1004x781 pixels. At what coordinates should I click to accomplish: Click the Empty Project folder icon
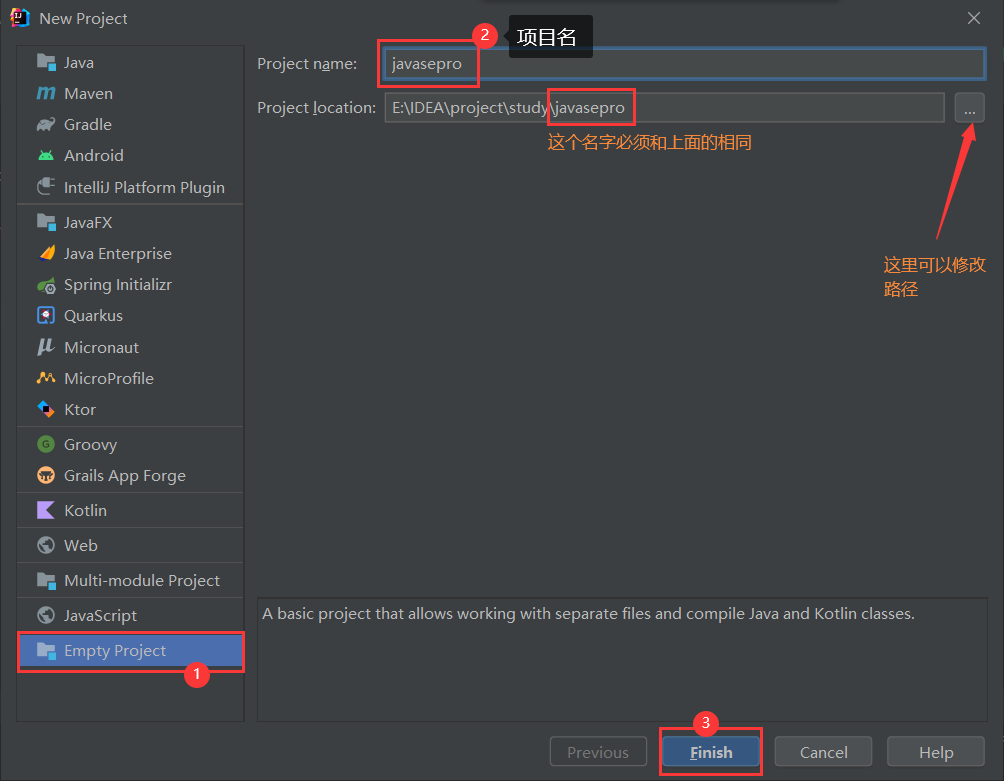click(46, 650)
